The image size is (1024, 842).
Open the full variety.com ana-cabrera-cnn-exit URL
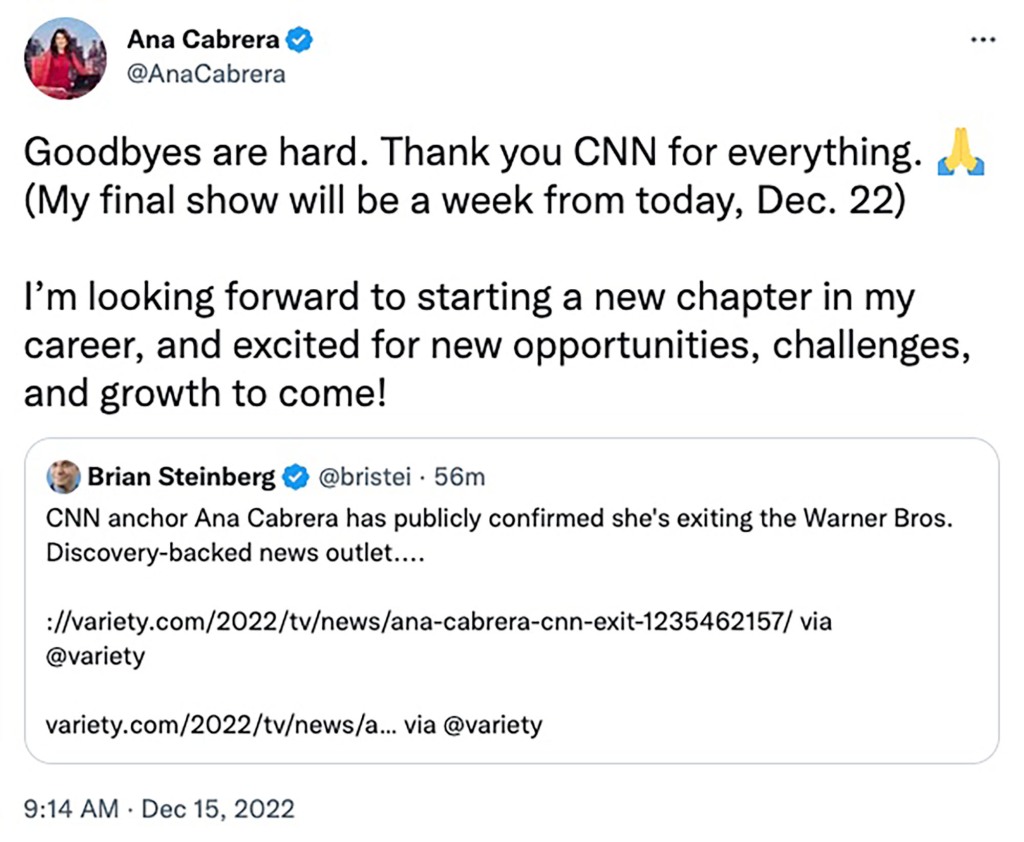coord(420,621)
